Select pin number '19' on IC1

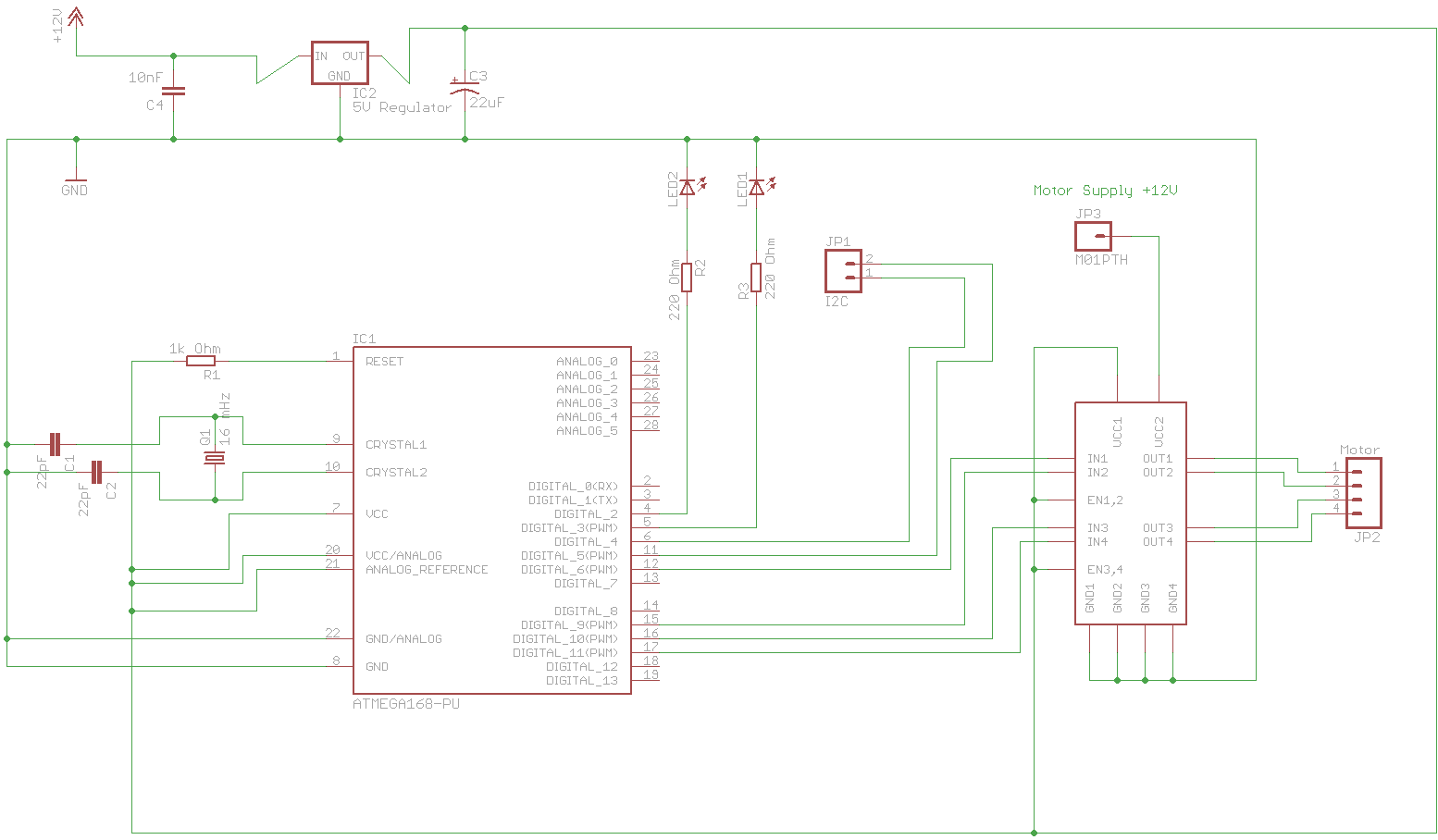click(x=651, y=675)
